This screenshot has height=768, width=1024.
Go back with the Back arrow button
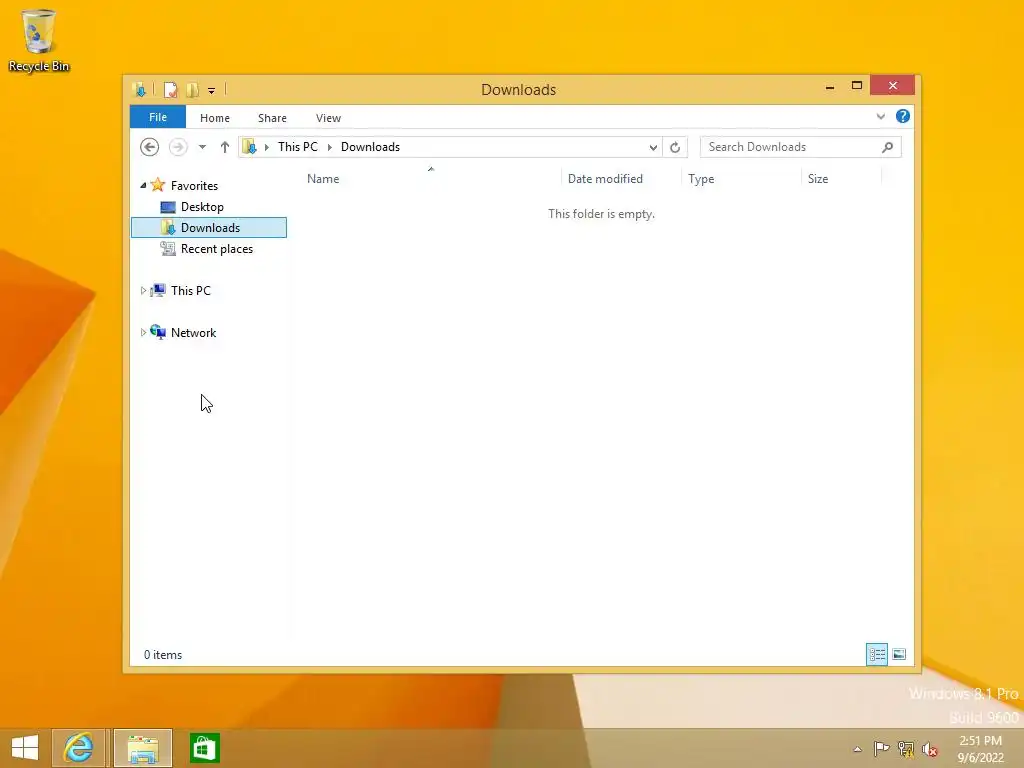[150, 147]
